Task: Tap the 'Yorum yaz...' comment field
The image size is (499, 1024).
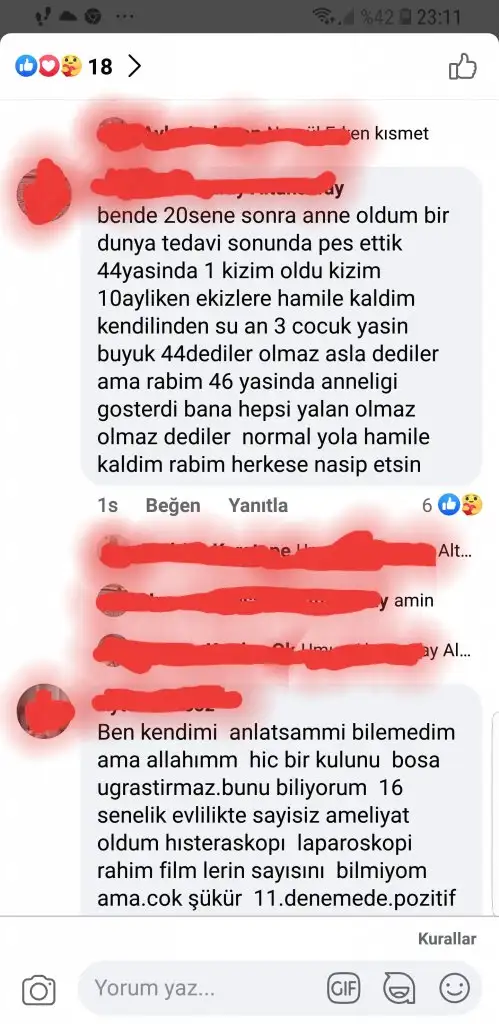Action: pyautogui.click(x=202, y=988)
